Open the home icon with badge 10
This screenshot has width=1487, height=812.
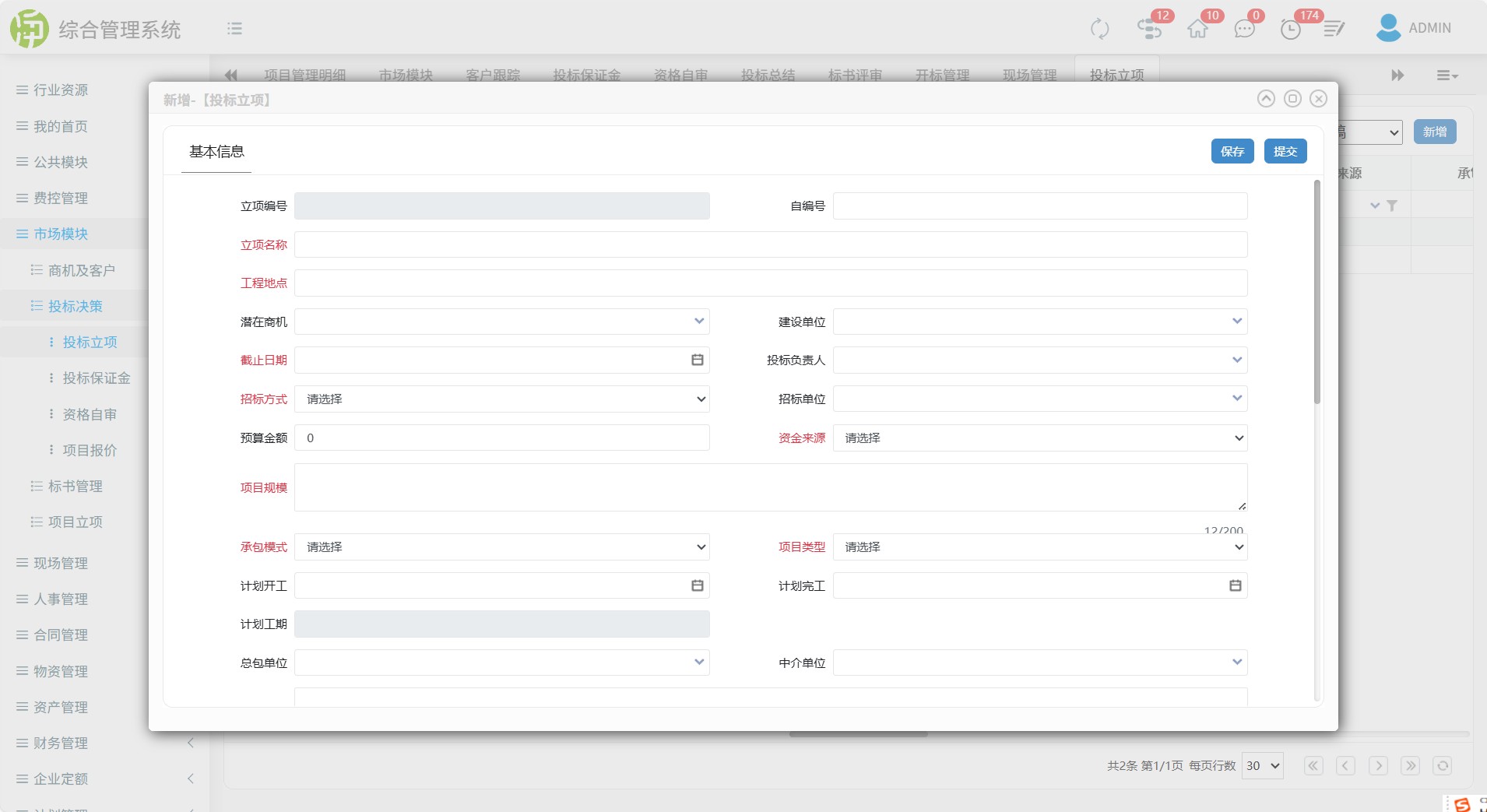pos(1197,29)
